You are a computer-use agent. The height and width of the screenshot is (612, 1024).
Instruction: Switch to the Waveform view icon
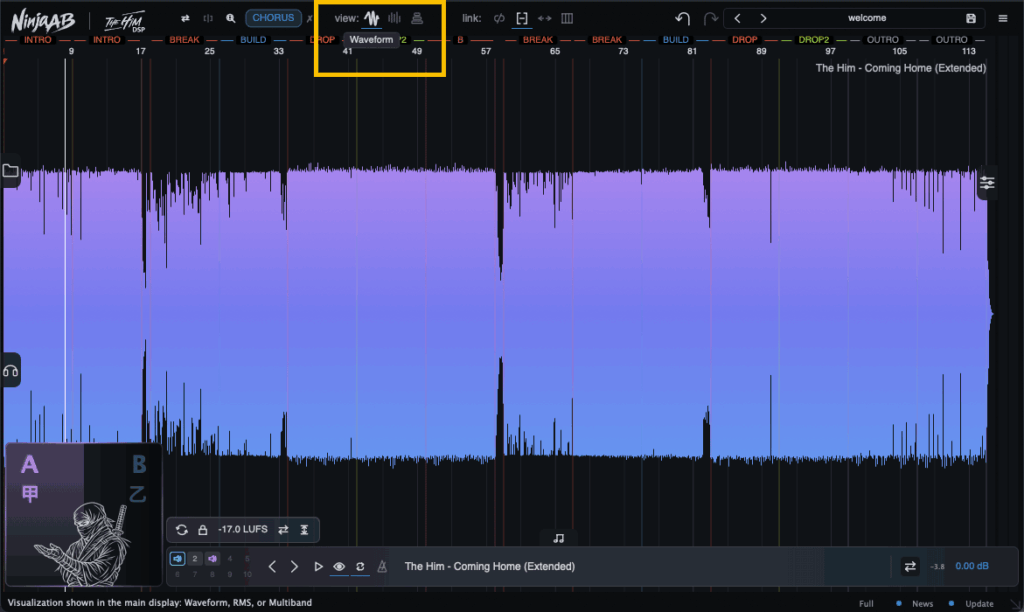point(372,18)
